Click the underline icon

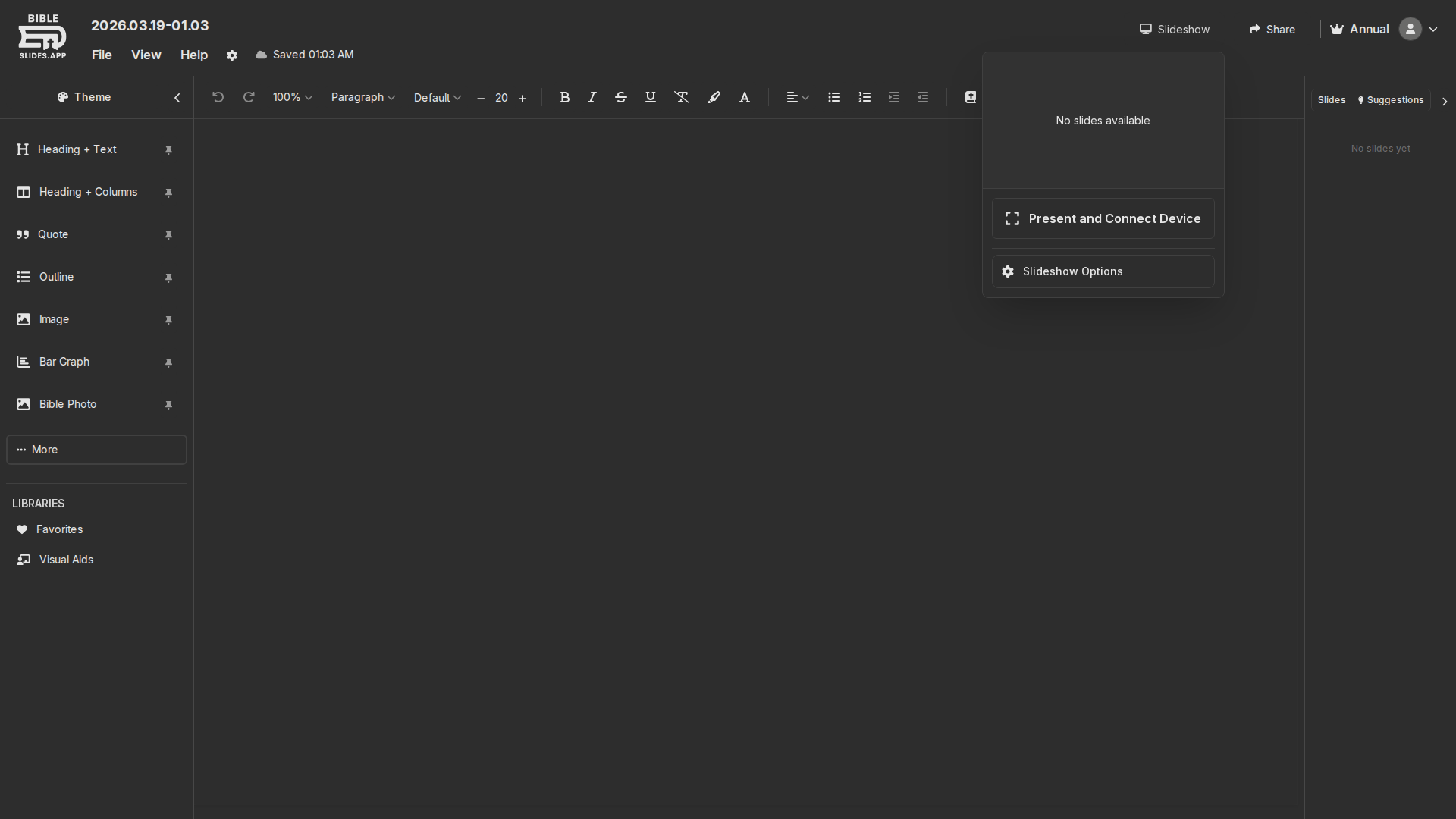pyautogui.click(x=651, y=97)
